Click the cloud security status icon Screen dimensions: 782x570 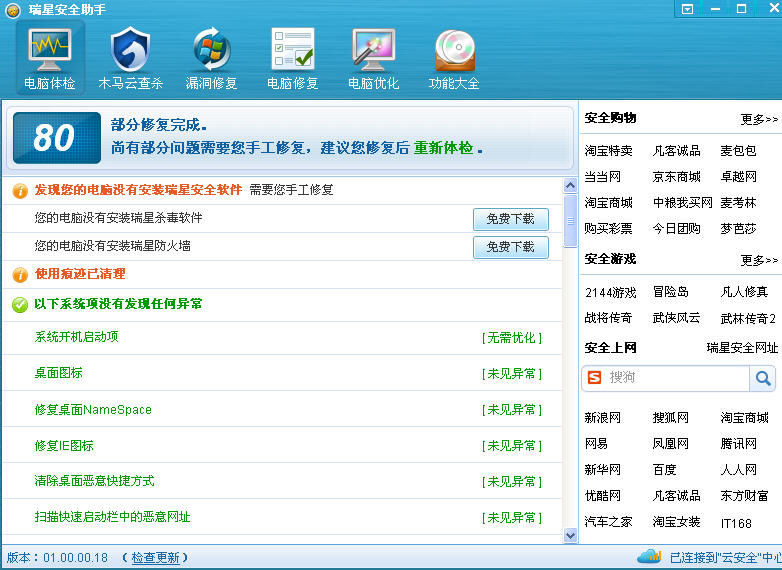click(649, 556)
